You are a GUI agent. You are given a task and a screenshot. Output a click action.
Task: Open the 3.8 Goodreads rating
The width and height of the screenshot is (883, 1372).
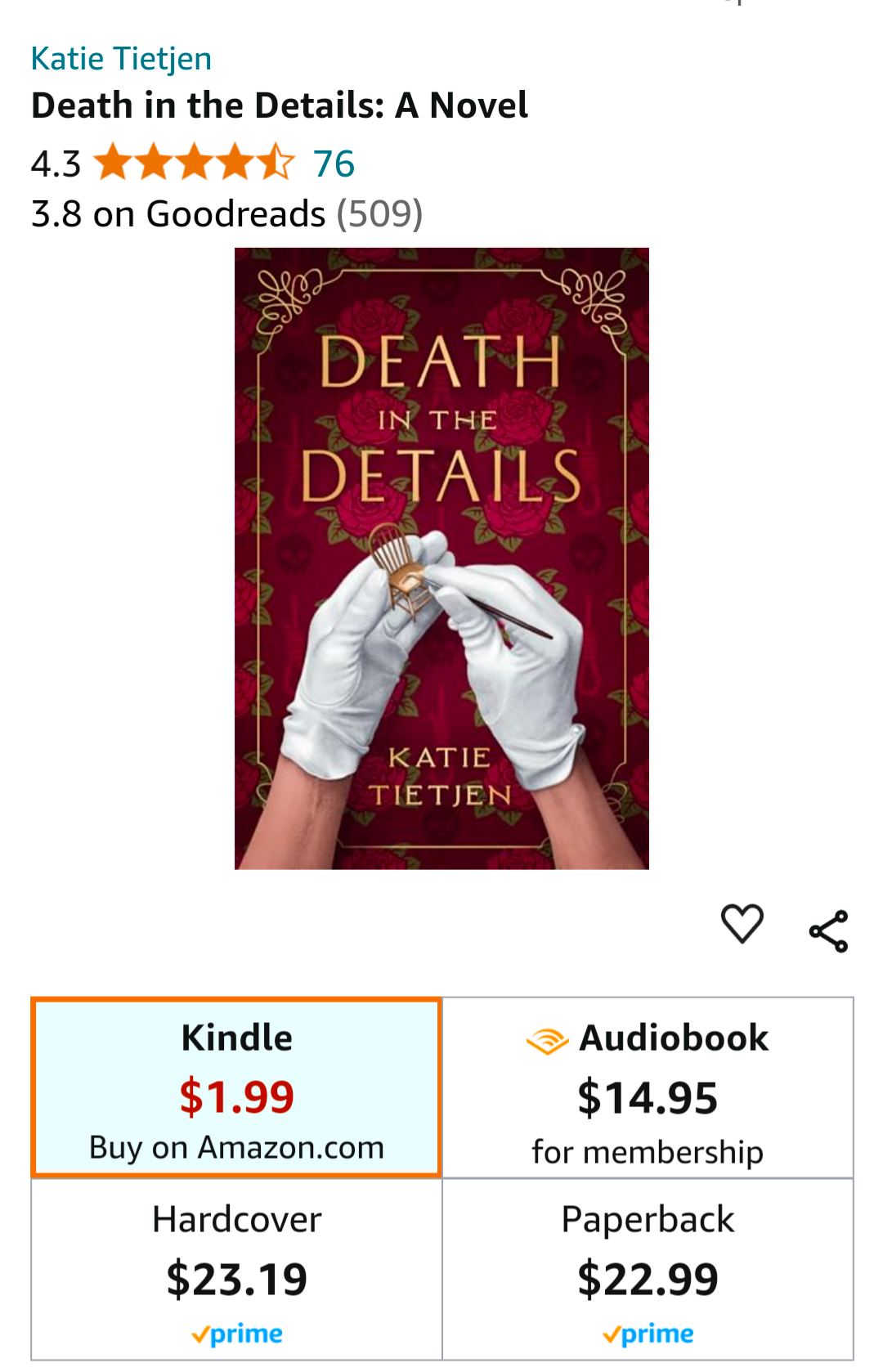(226, 214)
